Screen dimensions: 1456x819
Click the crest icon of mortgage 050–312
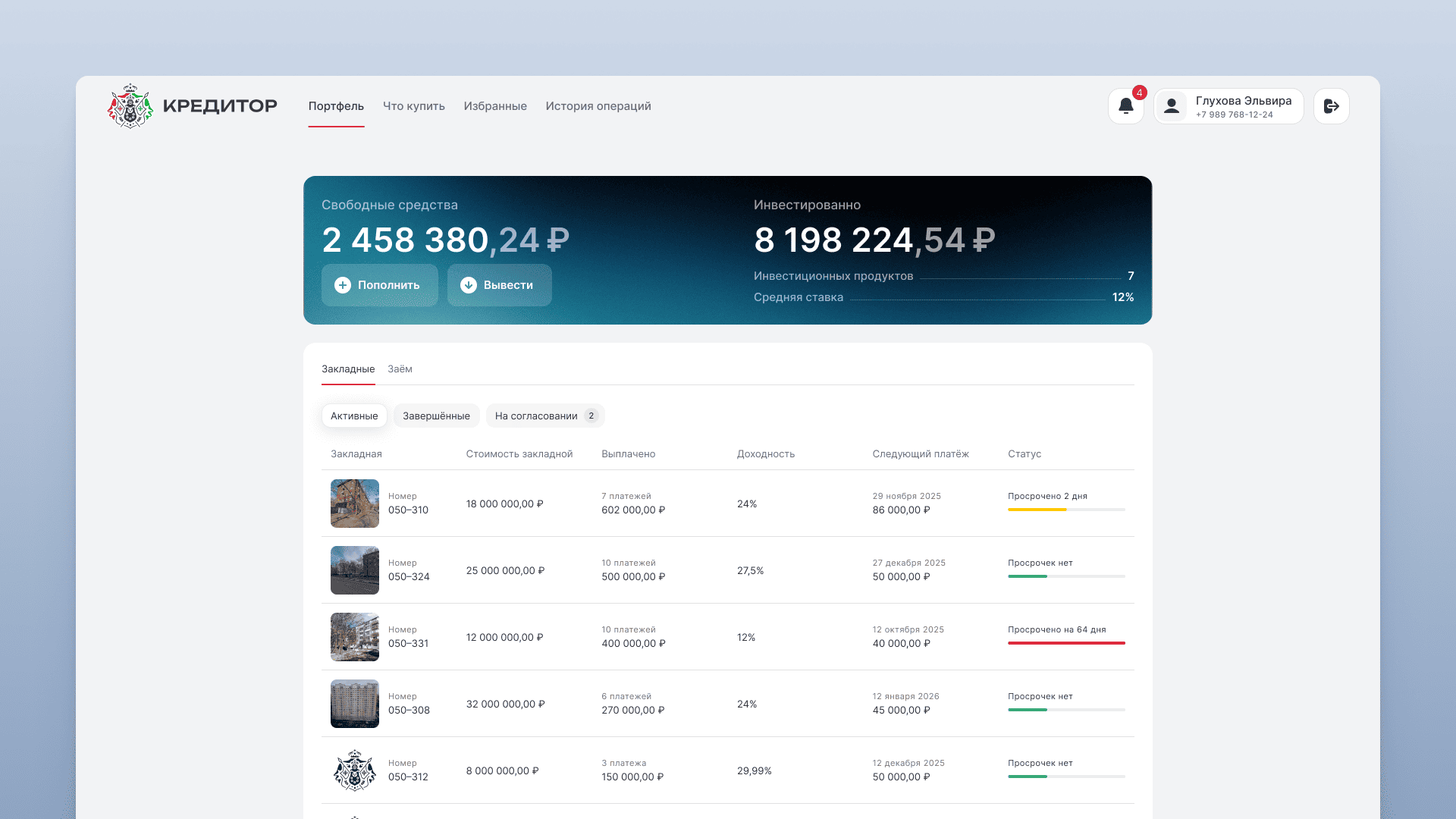pyautogui.click(x=354, y=770)
